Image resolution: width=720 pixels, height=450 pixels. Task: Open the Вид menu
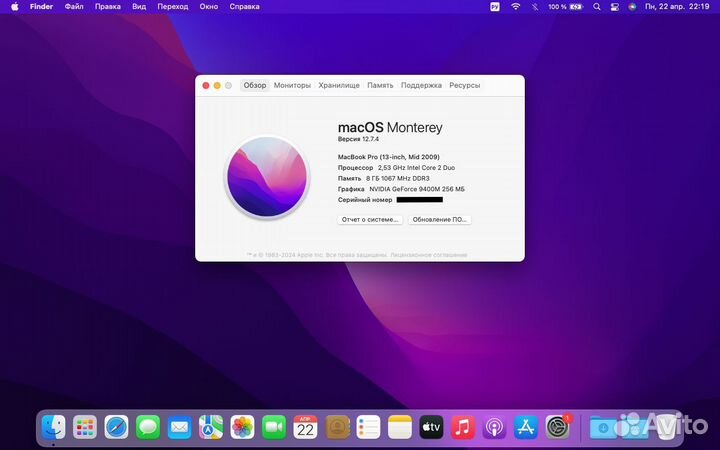139,6
